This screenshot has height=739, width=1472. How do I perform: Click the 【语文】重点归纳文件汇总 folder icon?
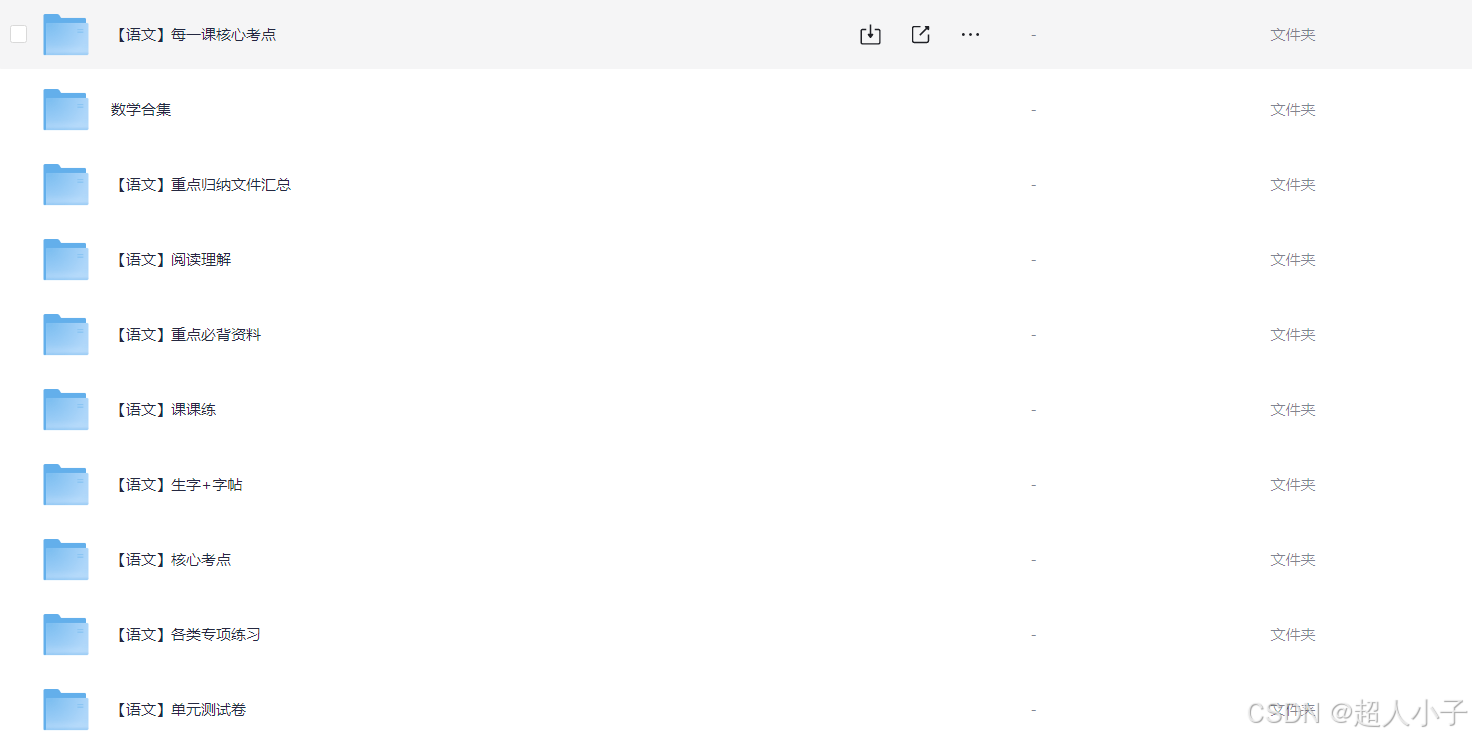click(x=66, y=184)
